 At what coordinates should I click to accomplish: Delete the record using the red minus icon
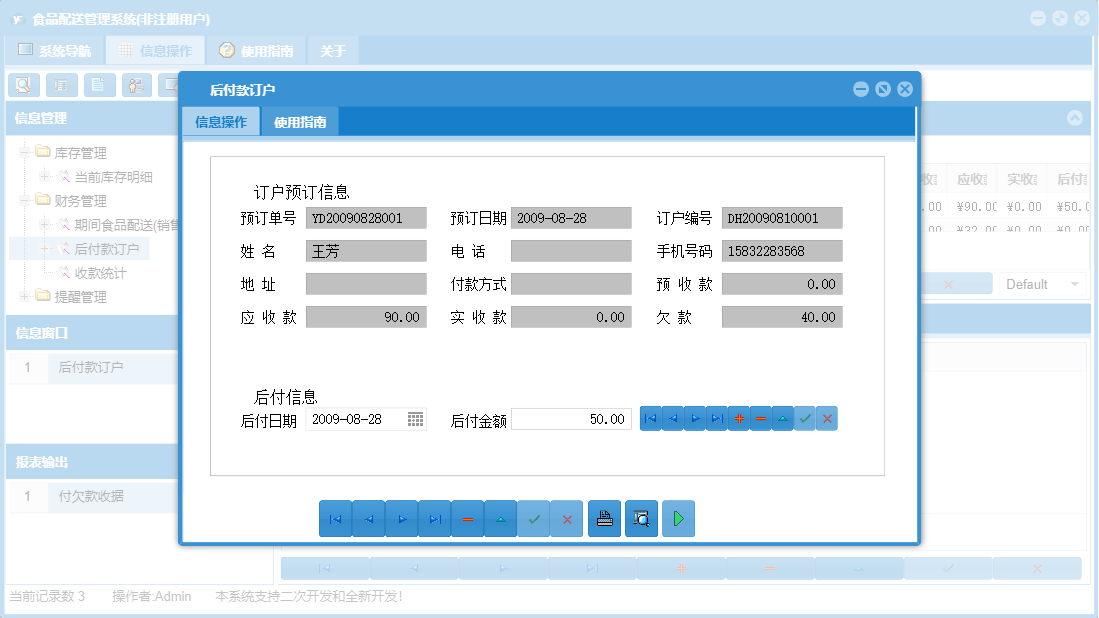pos(761,418)
